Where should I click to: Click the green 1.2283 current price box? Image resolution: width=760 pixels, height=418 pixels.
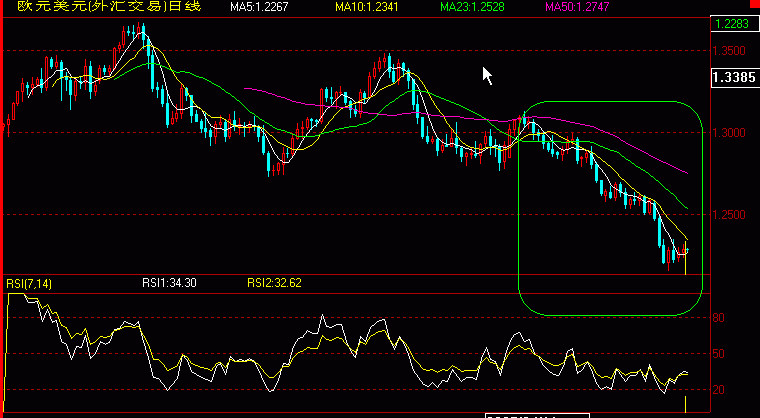pyautogui.click(x=733, y=23)
